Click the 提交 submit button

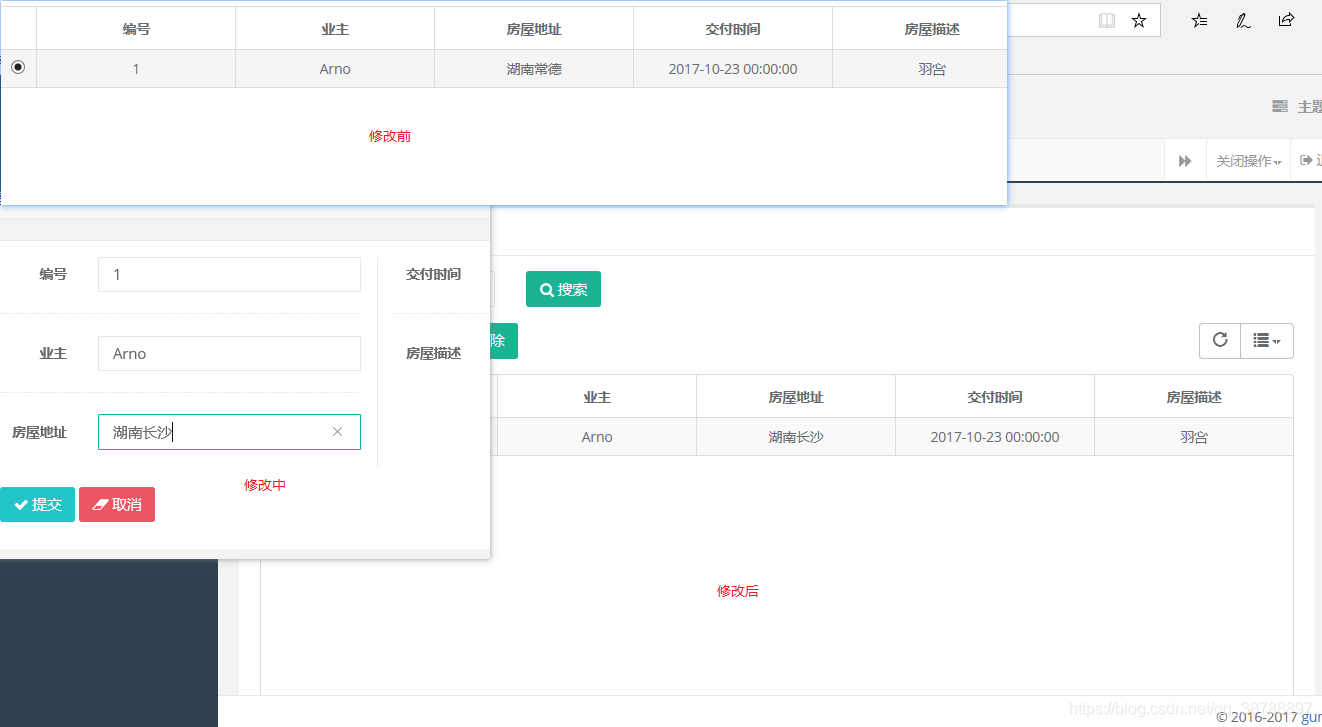click(x=37, y=505)
